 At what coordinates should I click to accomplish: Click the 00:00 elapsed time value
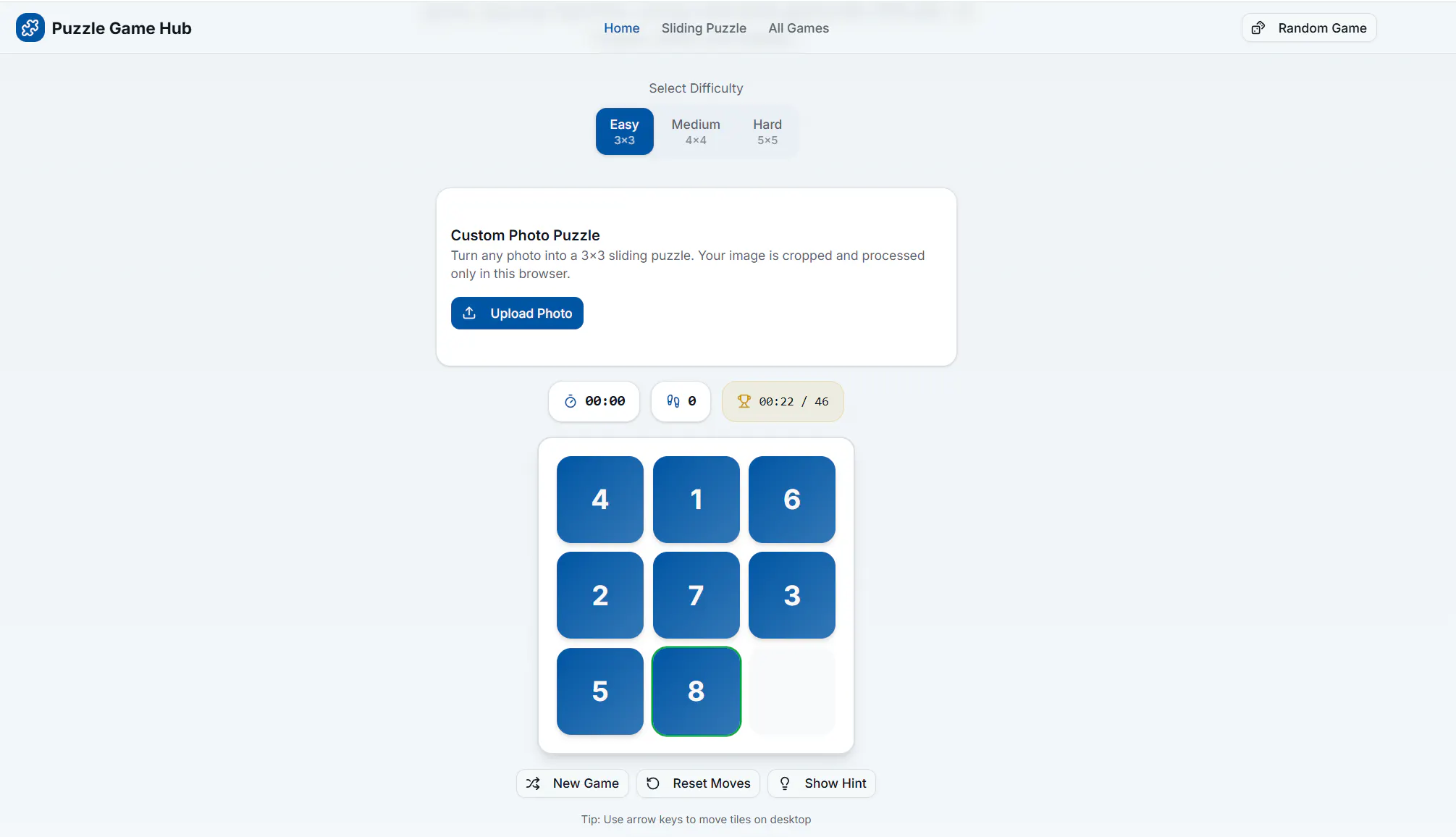click(605, 401)
